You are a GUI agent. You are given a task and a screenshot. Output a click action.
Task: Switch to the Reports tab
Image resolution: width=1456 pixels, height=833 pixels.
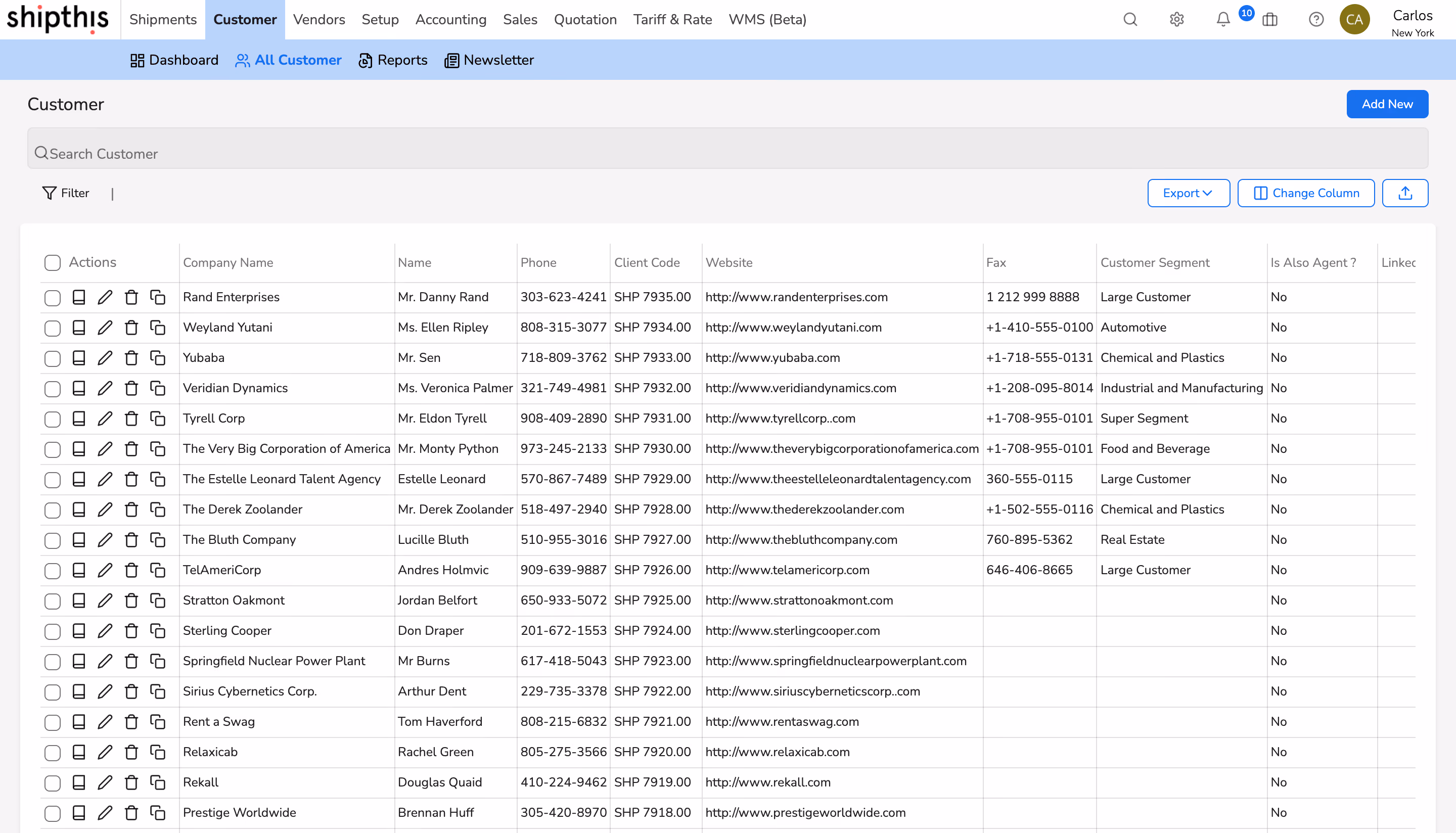point(393,60)
